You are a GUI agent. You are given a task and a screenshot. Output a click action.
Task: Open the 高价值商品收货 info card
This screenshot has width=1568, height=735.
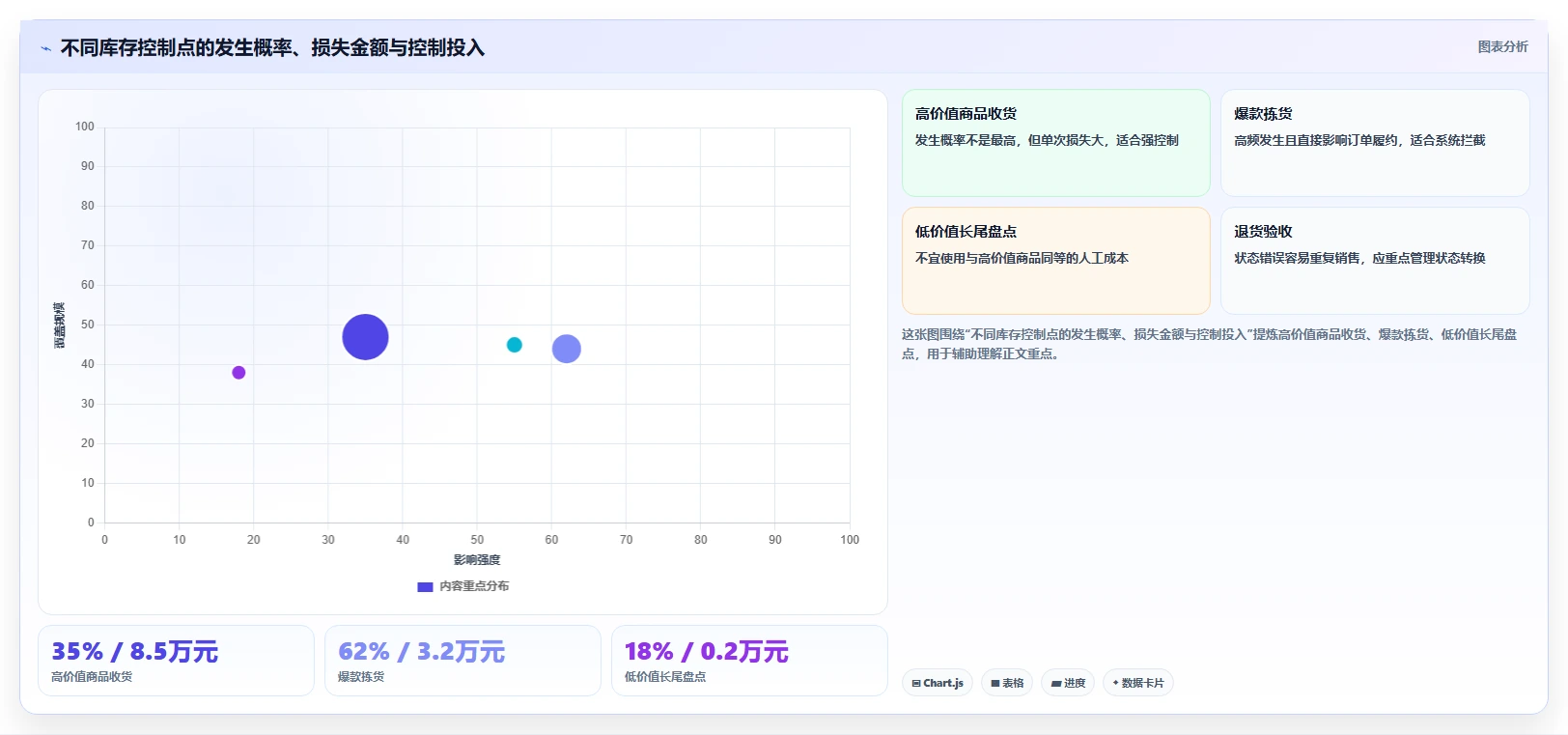(x=1056, y=143)
